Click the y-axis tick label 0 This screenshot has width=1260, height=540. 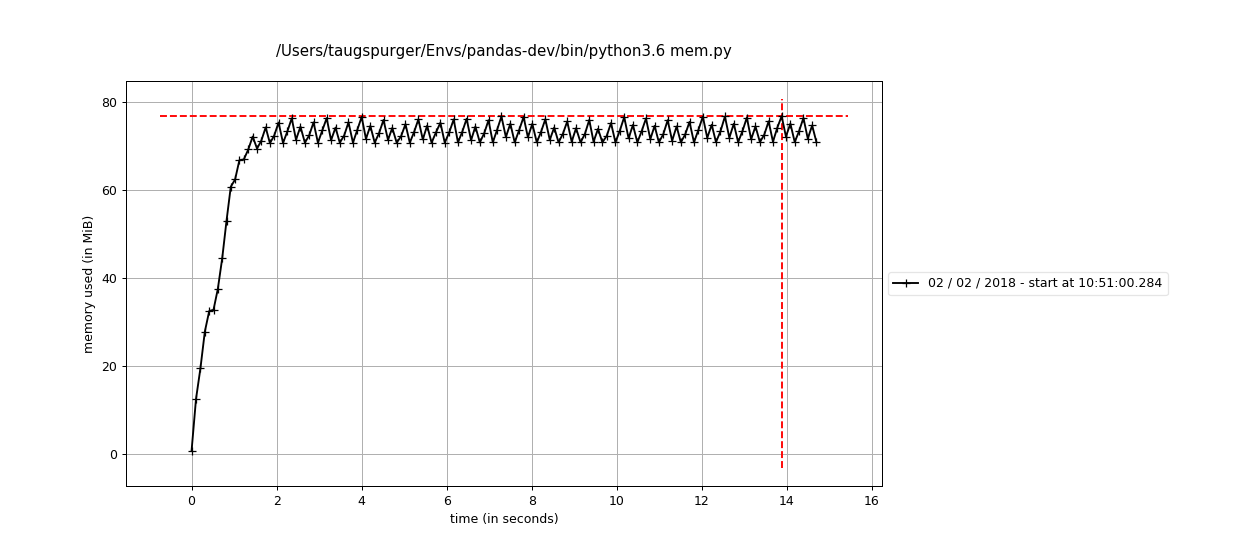(113, 454)
